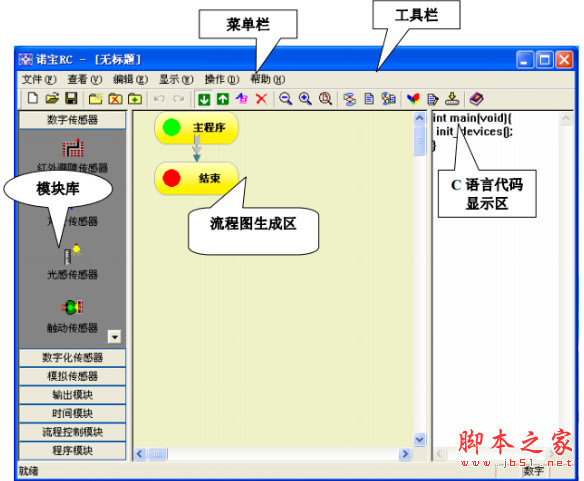Image resolution: width=584 pixels, height=481 pixels.
Task: Click the folder icon with red X
Action: coord(115,99)
